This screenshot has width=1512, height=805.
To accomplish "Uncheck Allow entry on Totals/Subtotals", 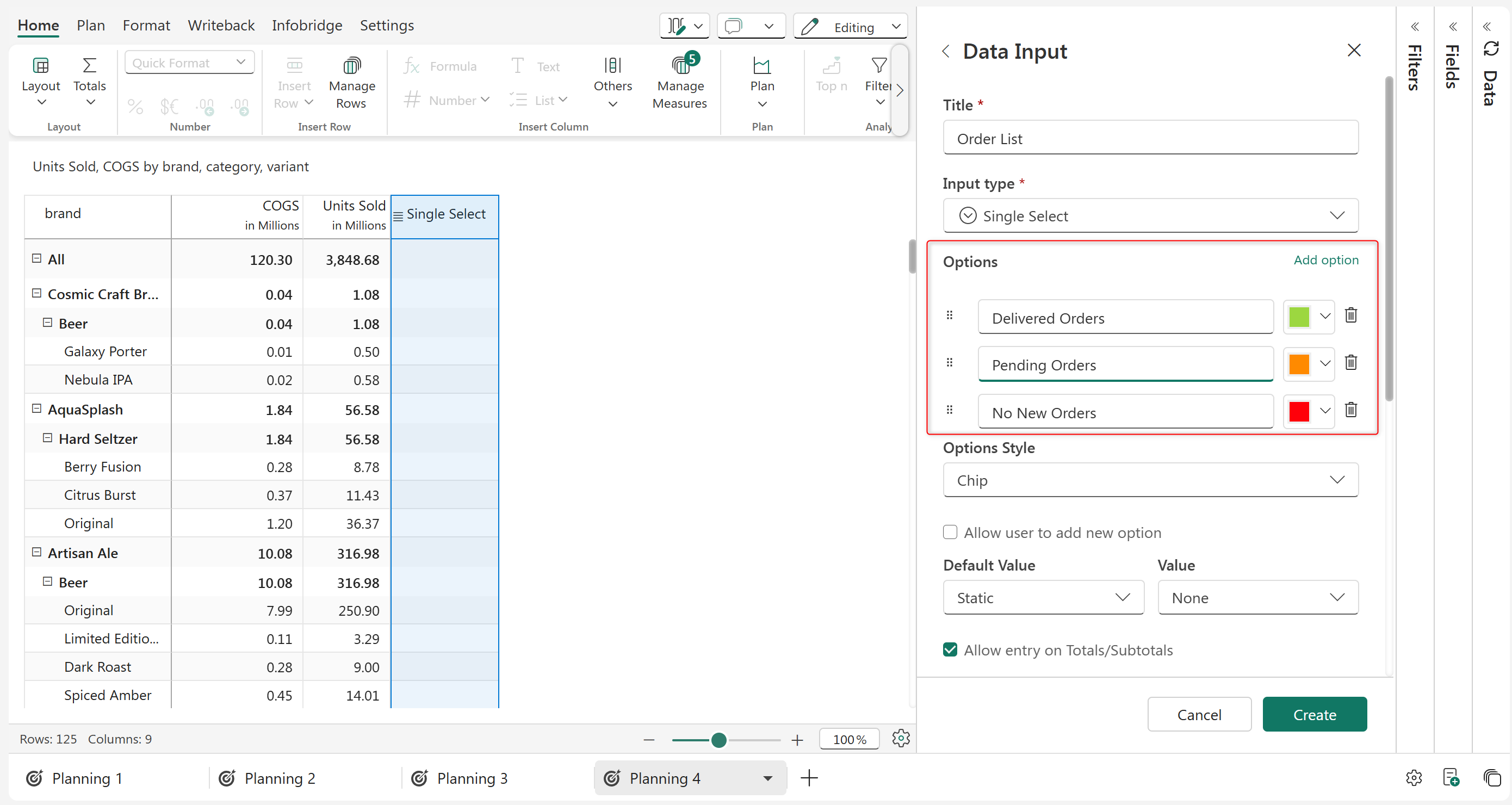I will (950, 649).
